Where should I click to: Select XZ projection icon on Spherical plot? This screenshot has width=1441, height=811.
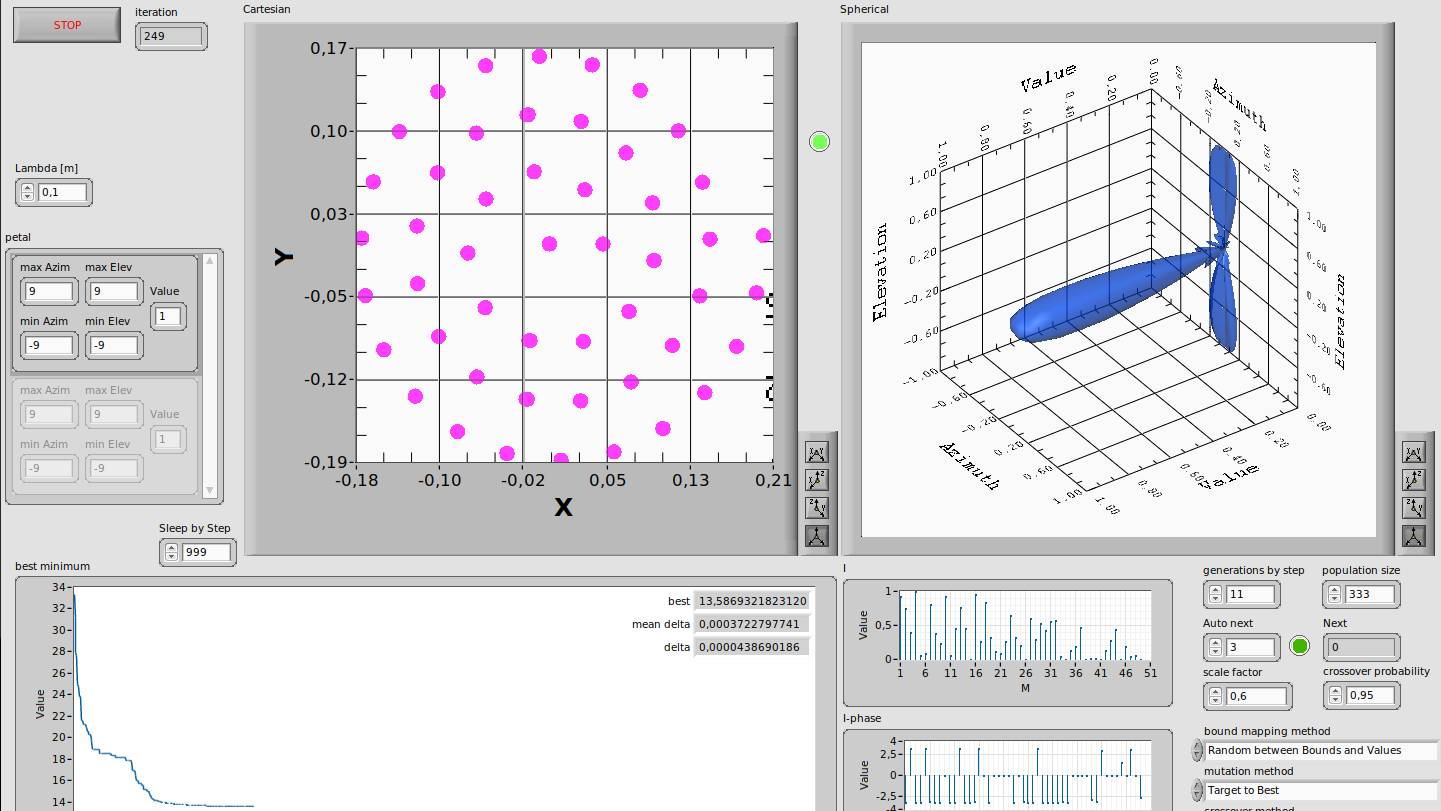[1414, 480]
